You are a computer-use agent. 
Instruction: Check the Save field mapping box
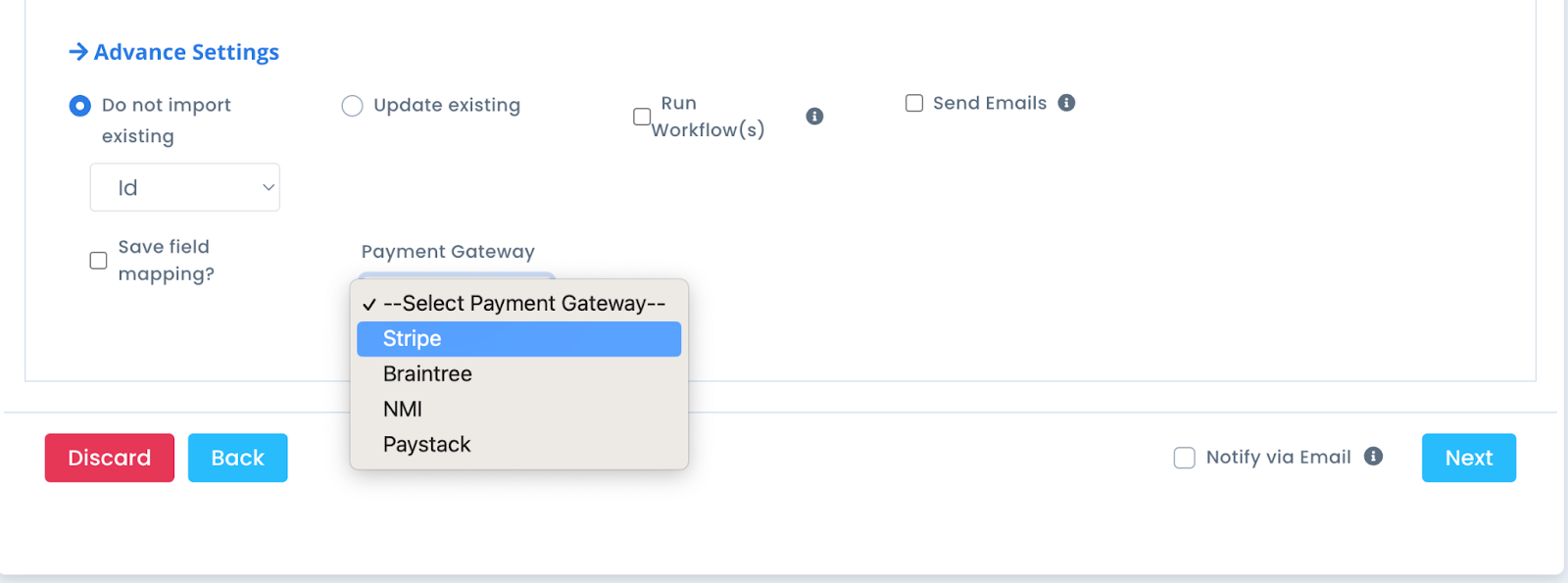(98, 261)
